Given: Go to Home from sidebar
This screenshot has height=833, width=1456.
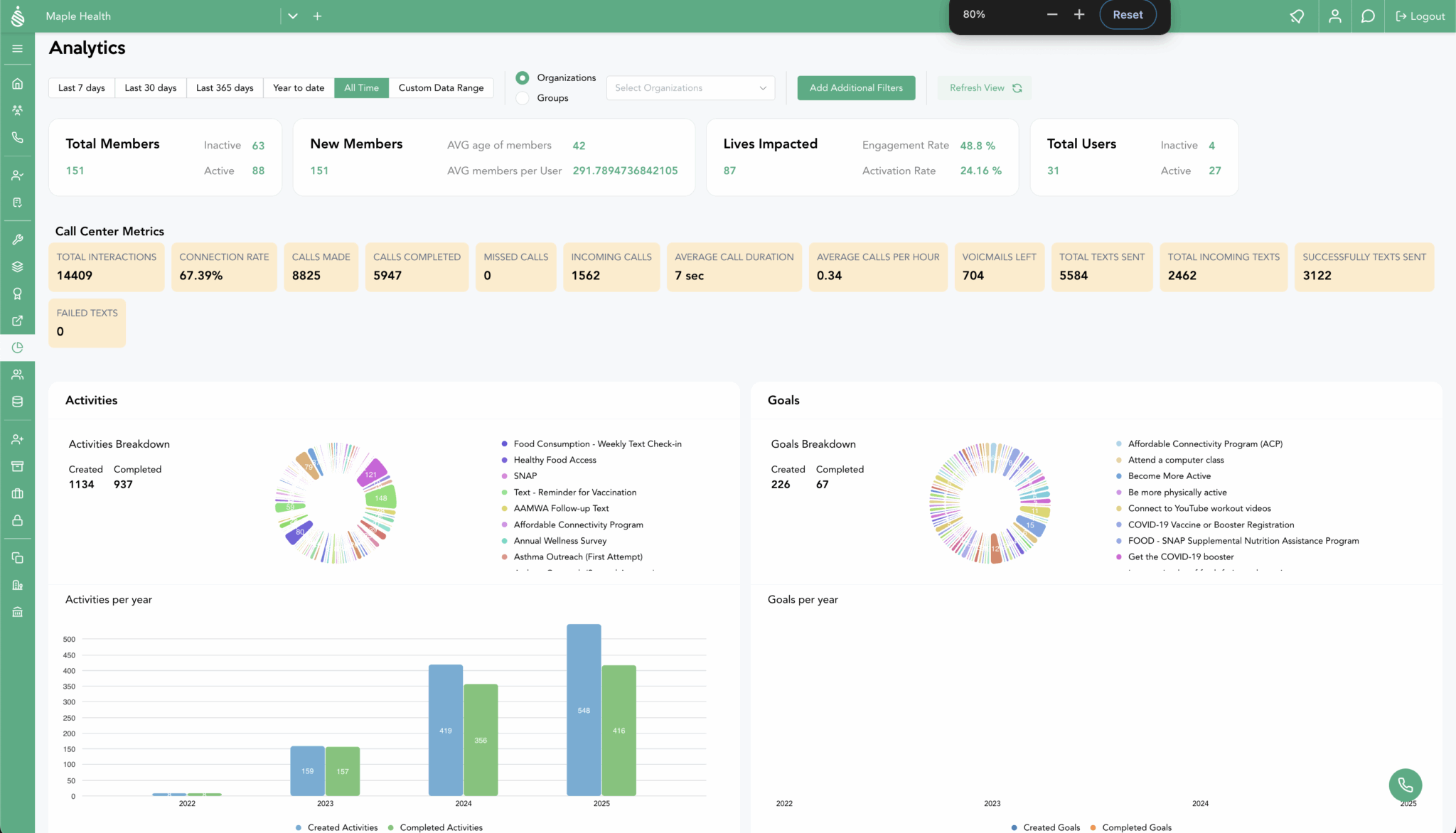Looking at the screenshot, I should 17,84.
